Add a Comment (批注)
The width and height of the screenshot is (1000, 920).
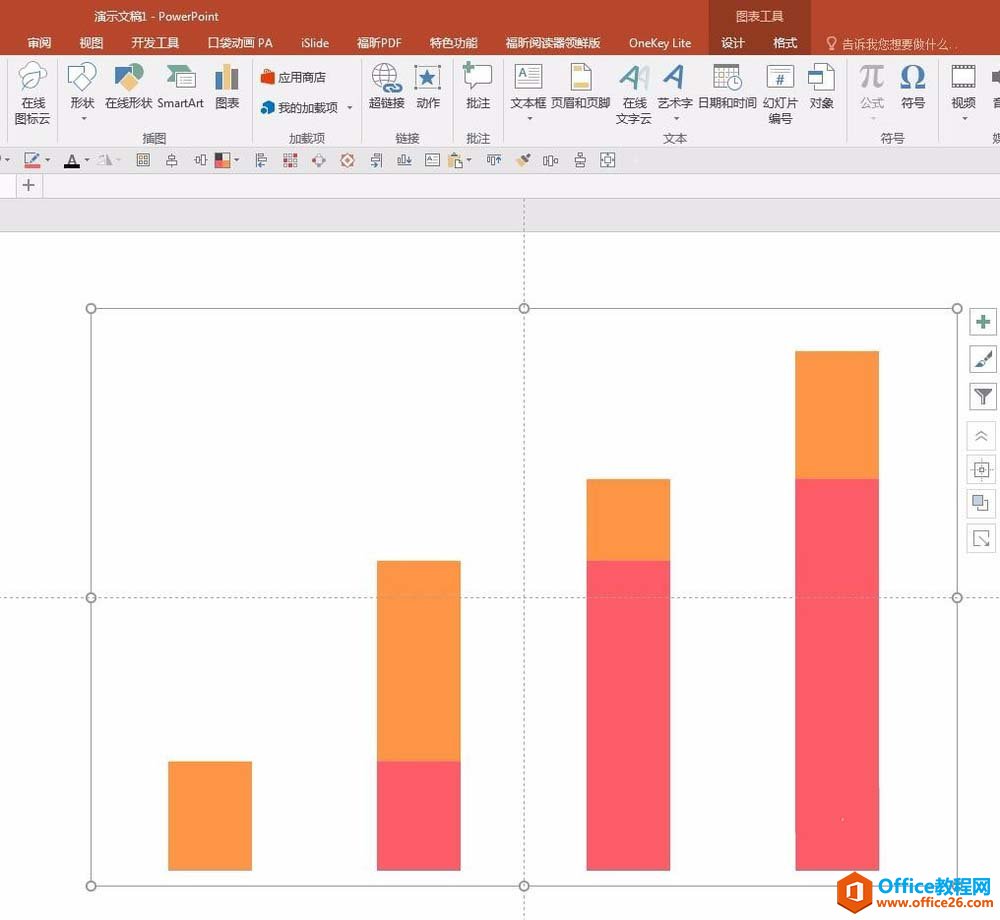[x=478, y=86]
